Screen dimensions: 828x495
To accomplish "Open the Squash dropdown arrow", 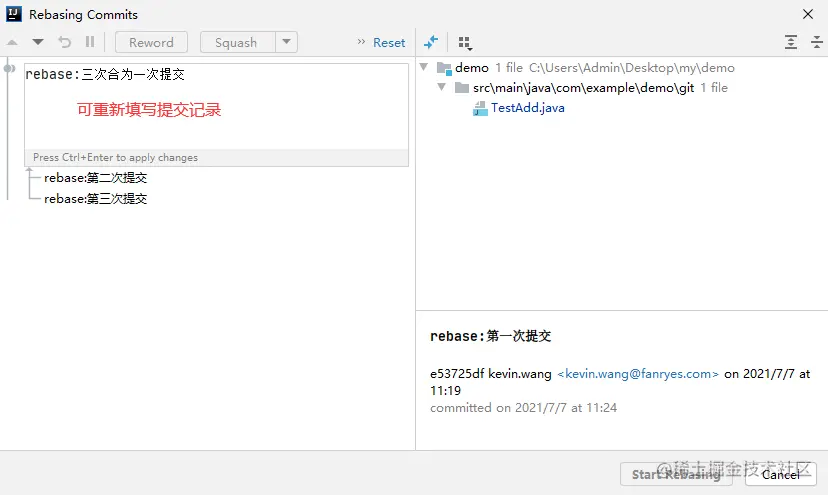I will point(286,42).
